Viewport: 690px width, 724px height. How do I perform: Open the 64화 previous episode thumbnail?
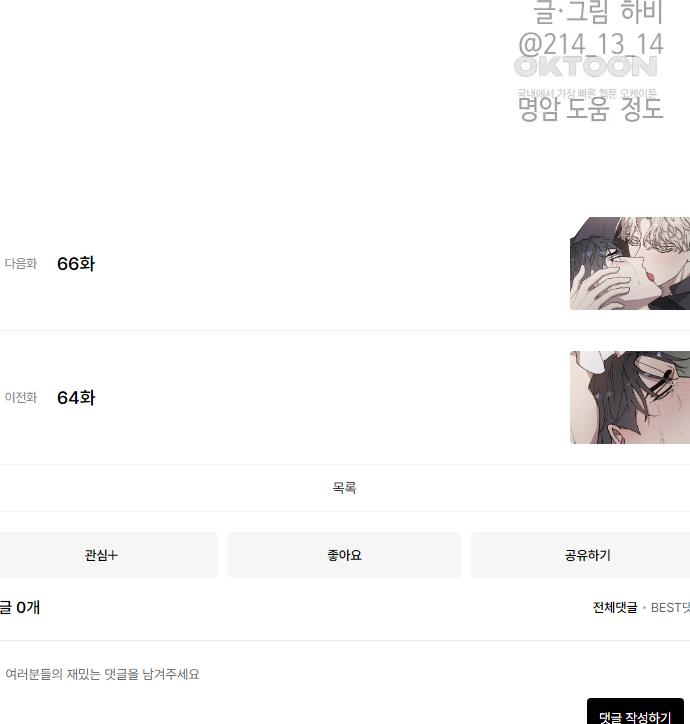630,398
